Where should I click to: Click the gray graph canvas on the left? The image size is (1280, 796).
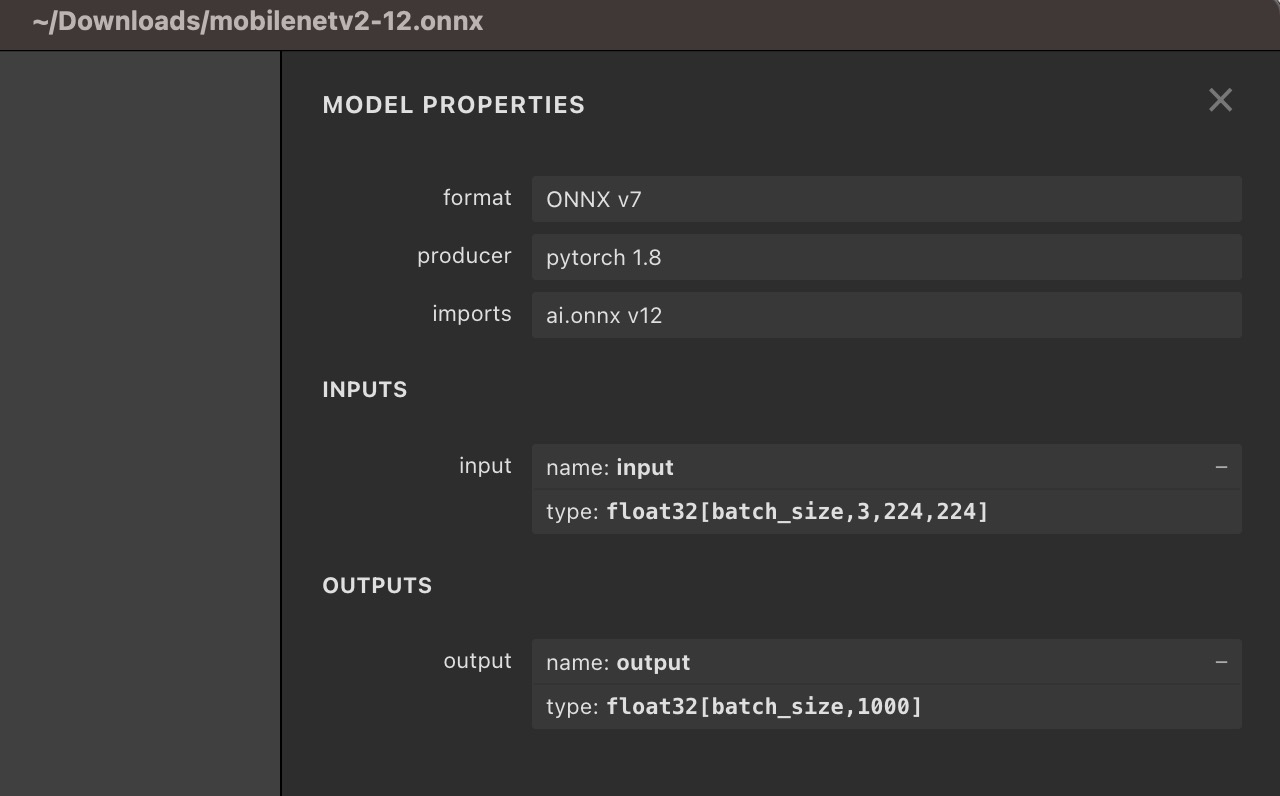(x=140, y=420)
